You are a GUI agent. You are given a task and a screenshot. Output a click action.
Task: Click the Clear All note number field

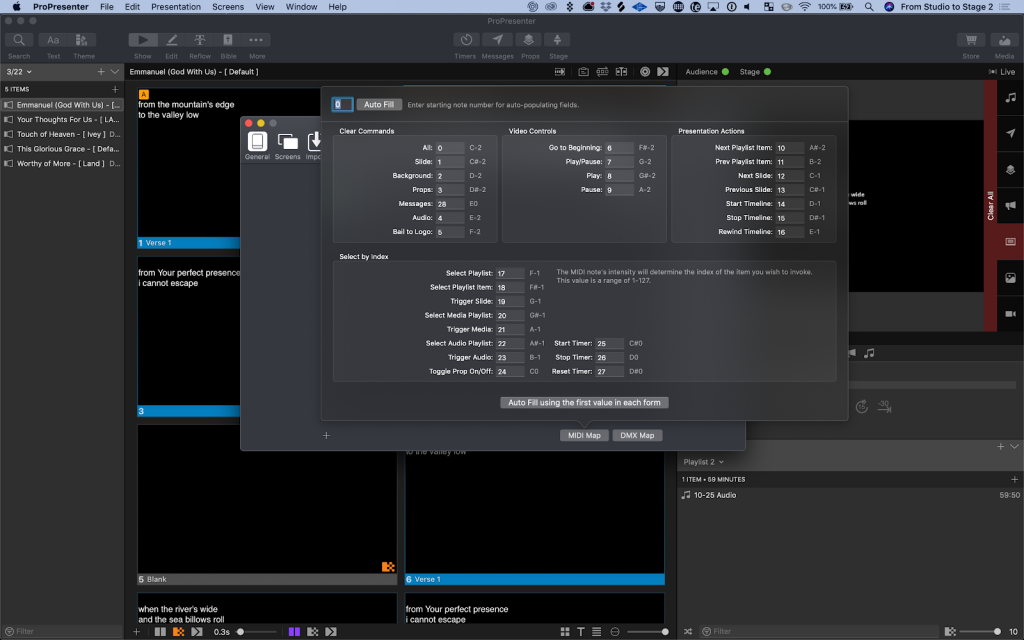click(450, 148)
